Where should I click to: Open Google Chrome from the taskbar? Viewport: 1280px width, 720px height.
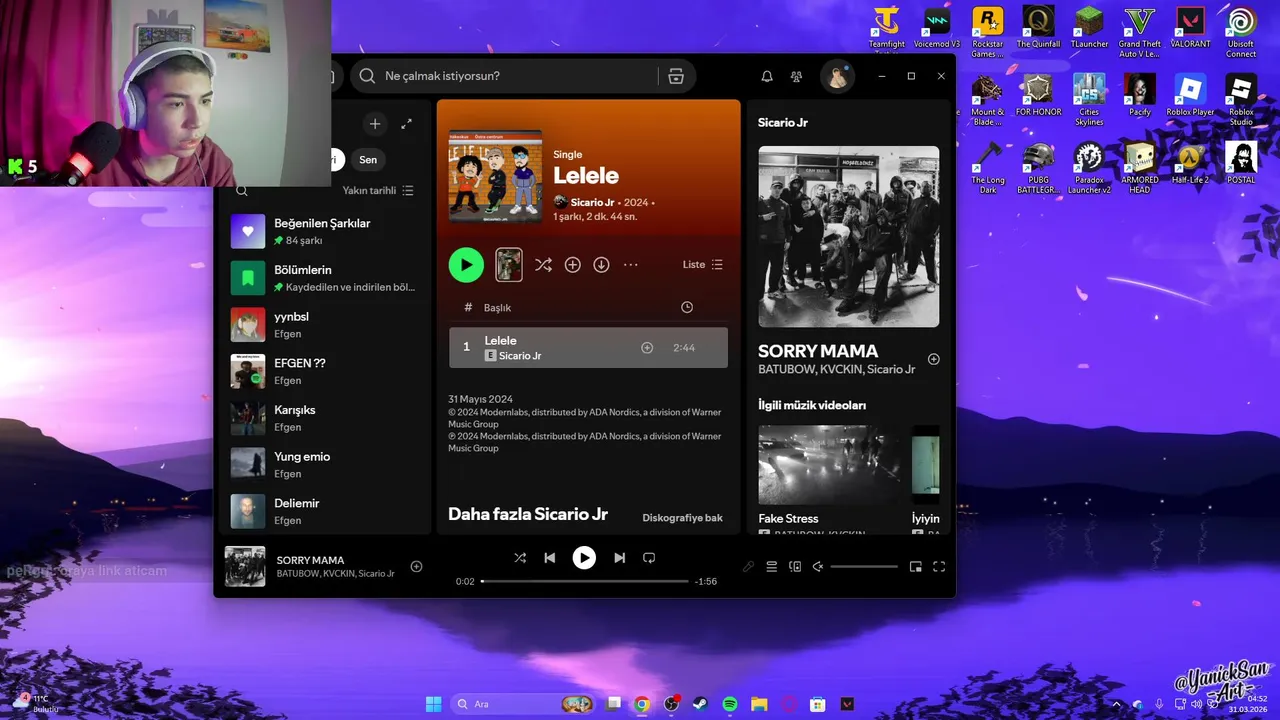pos(642,704)
